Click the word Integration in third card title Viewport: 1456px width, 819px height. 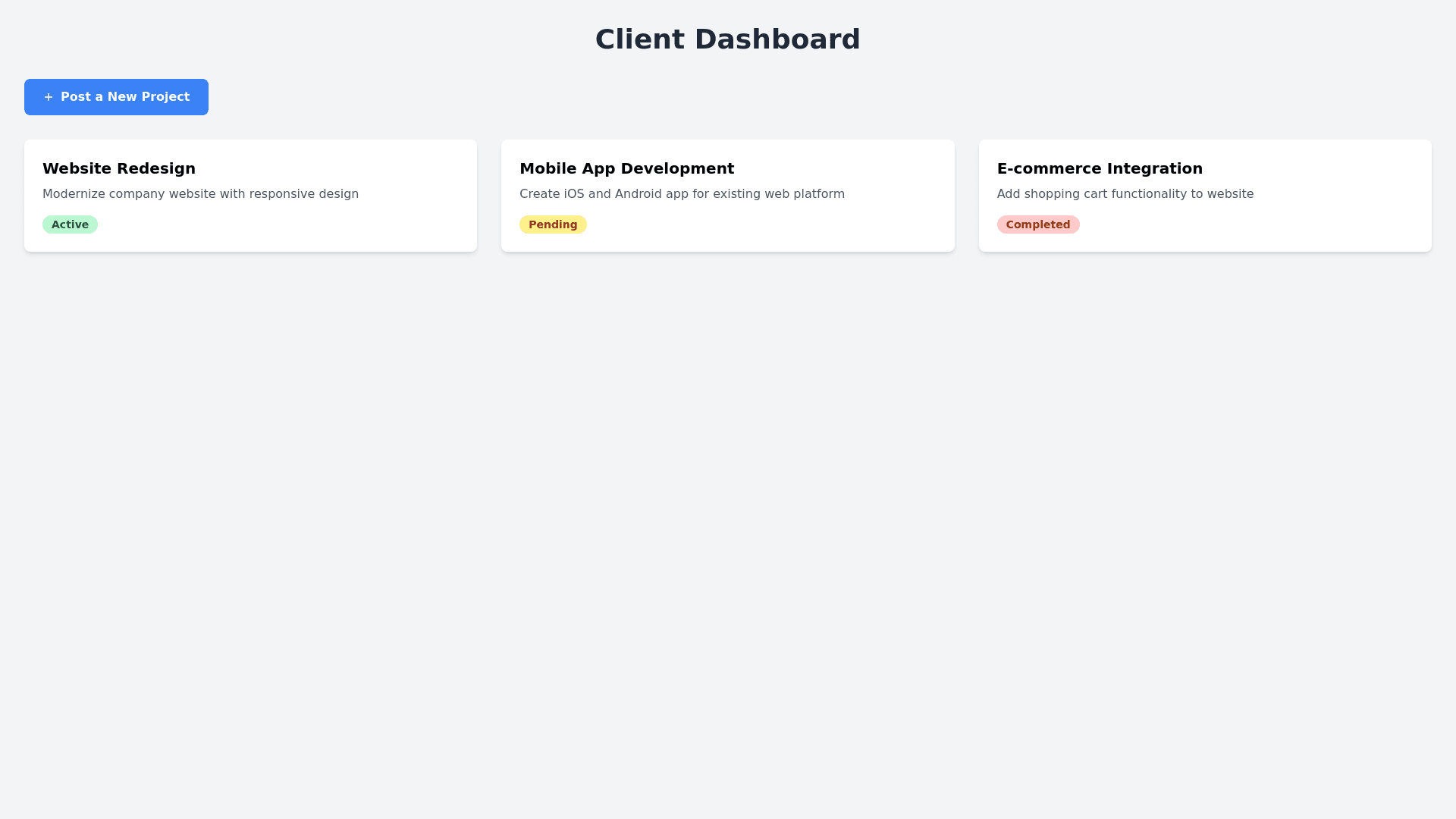(x=1153, y=168)
